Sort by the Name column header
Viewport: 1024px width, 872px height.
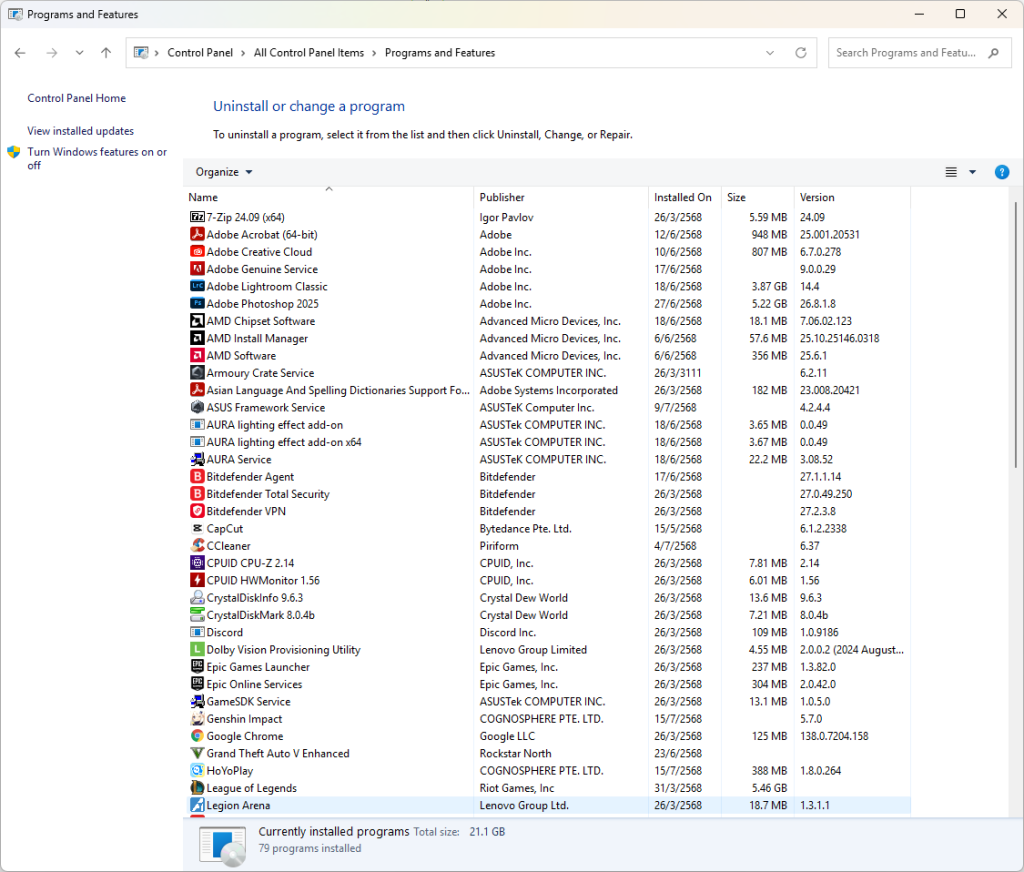pos(328,197)
